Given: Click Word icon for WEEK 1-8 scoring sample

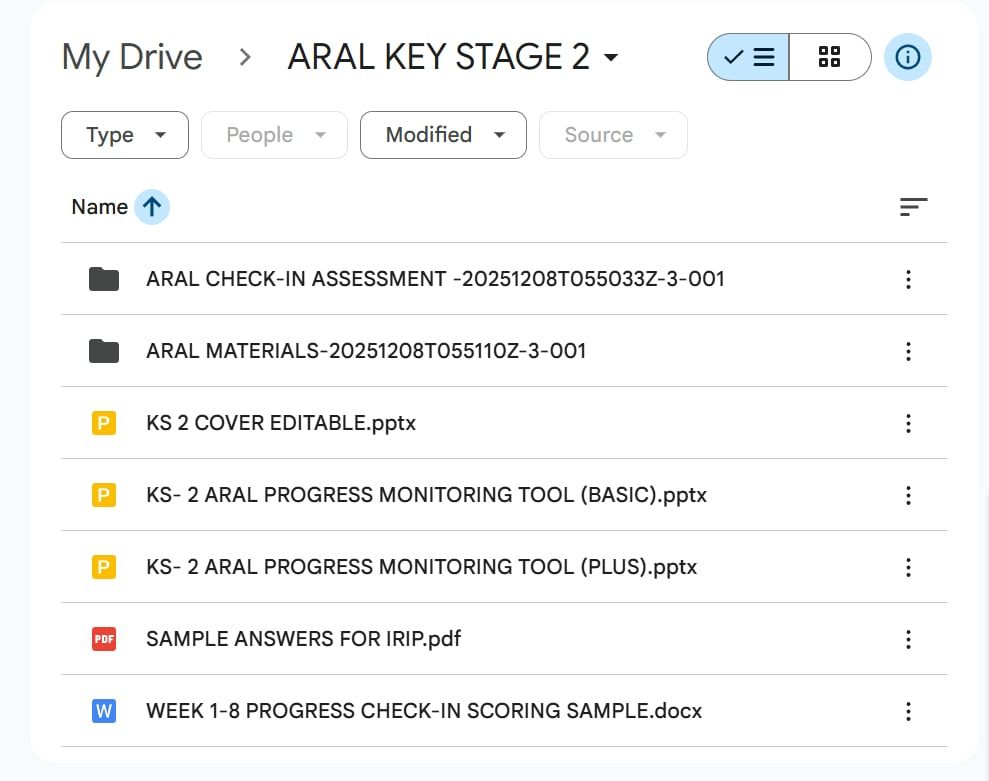Looking at the screenshot, I should (104, 711).
